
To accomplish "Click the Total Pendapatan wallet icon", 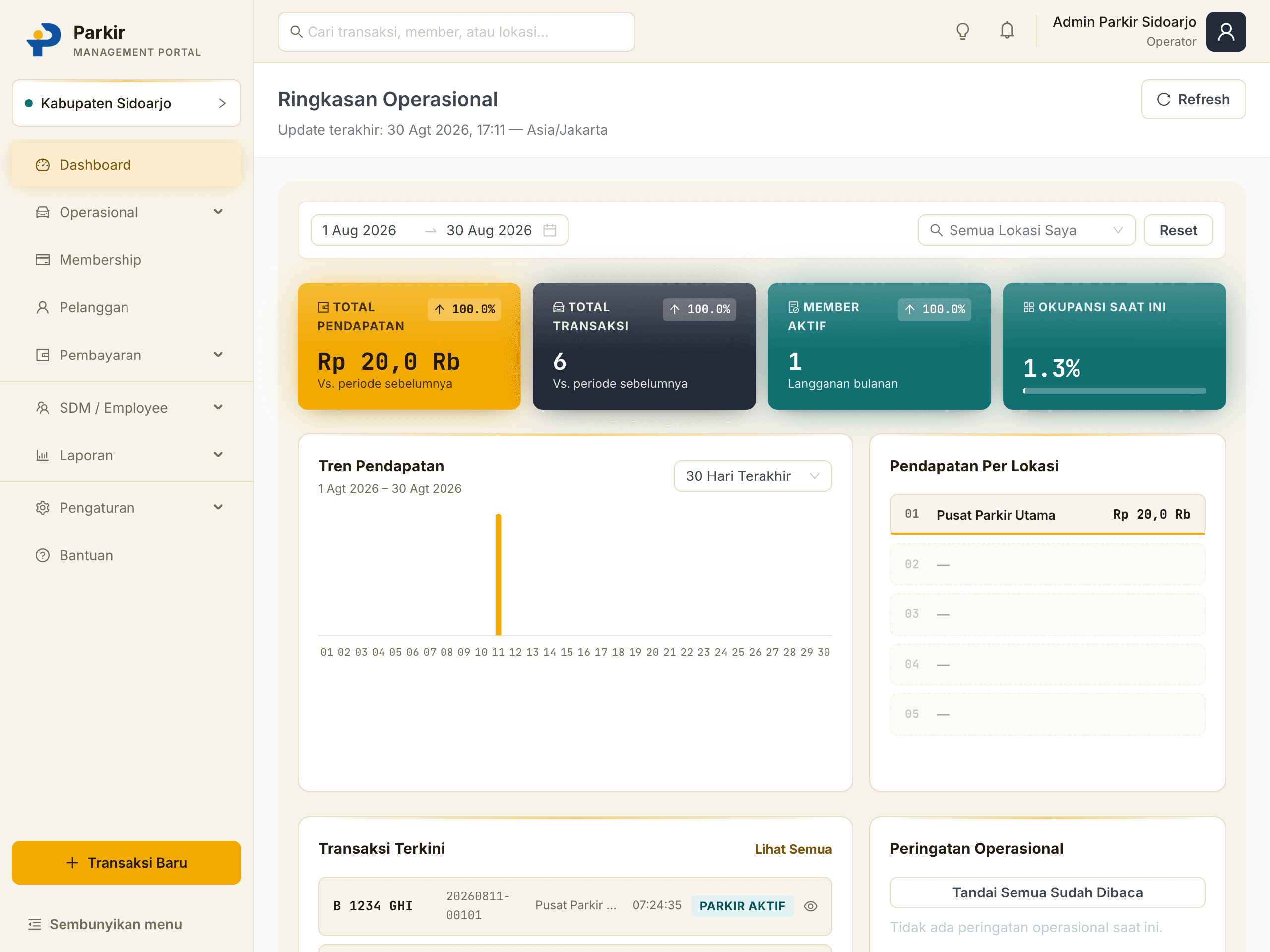I will coord(323,307).
